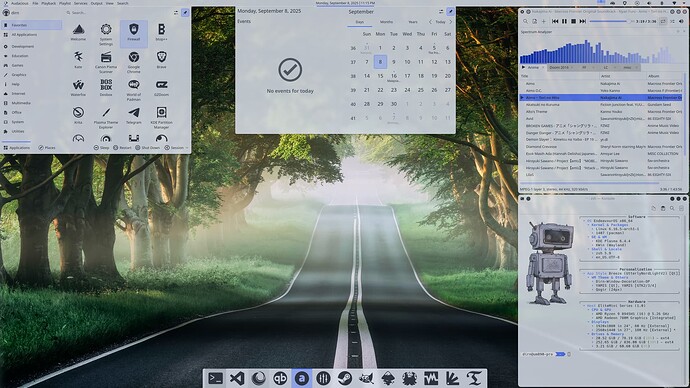Click Today button in calendar

(440, 22)
